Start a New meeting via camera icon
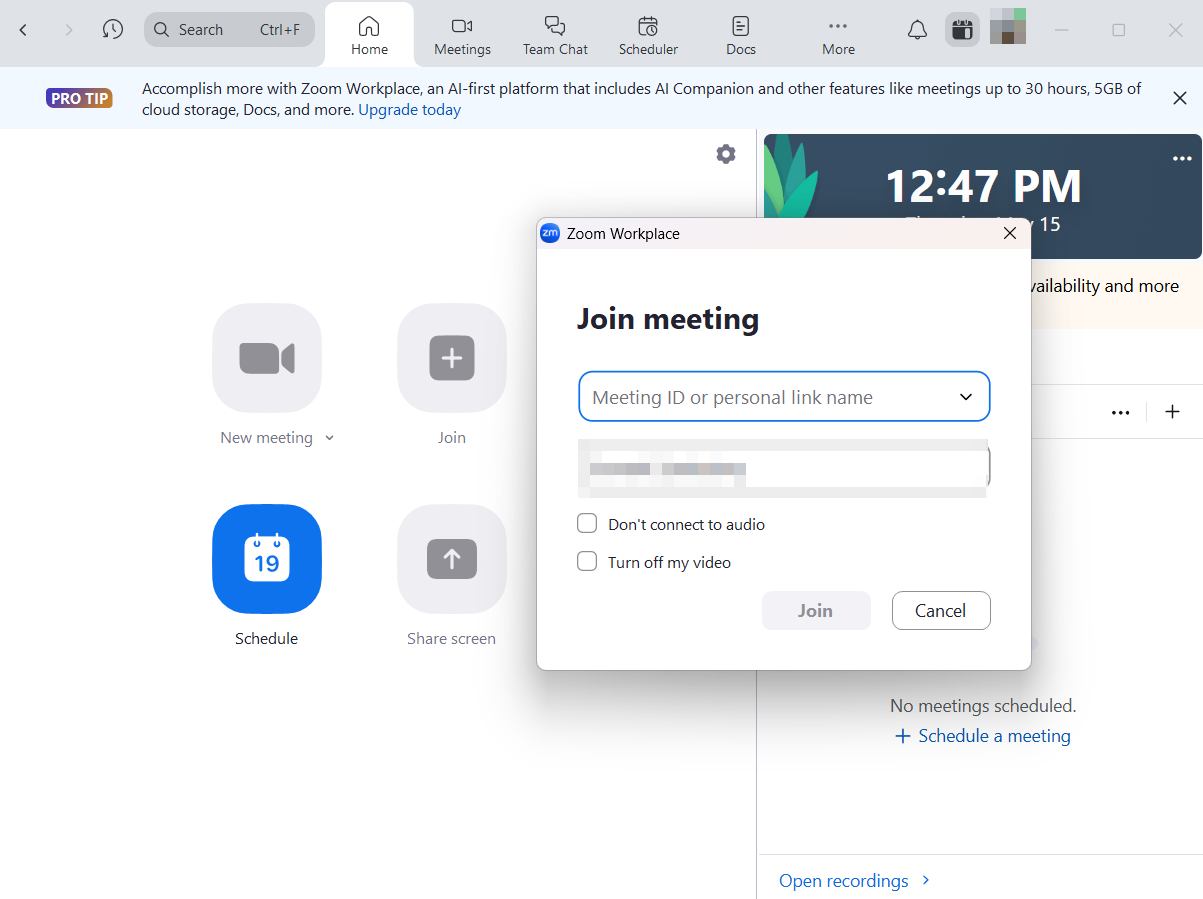Viewport: 1203px width, 899px height. (x=267, y=358)
